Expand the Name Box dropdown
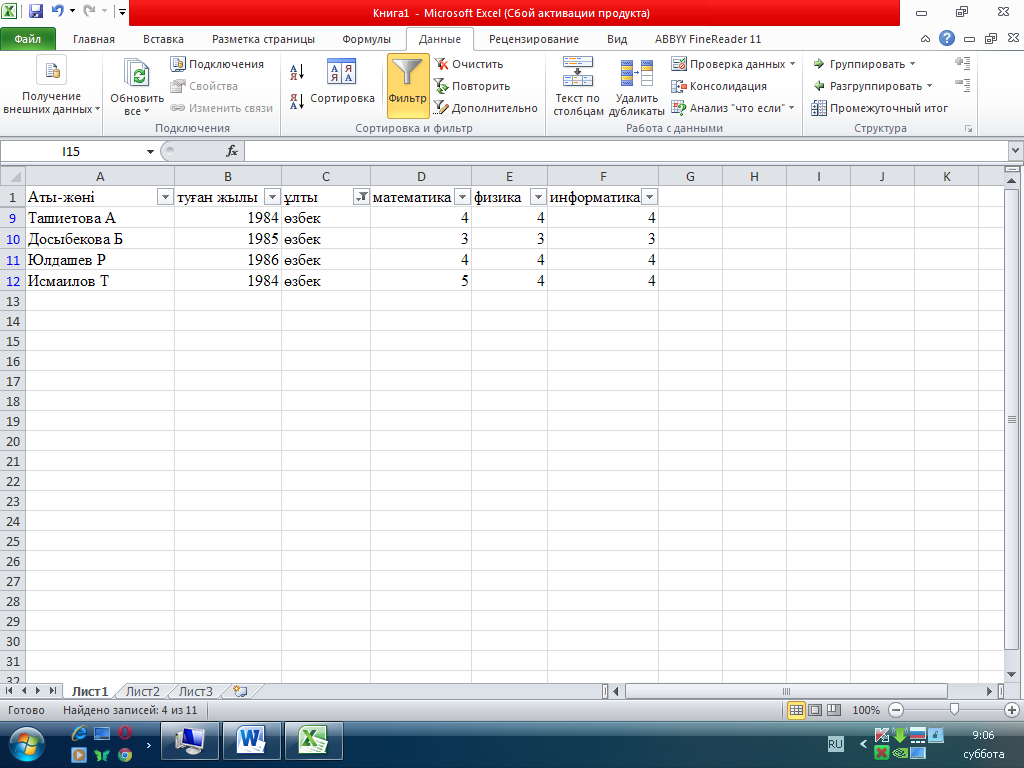The image size is (1024, 768). 150,152
